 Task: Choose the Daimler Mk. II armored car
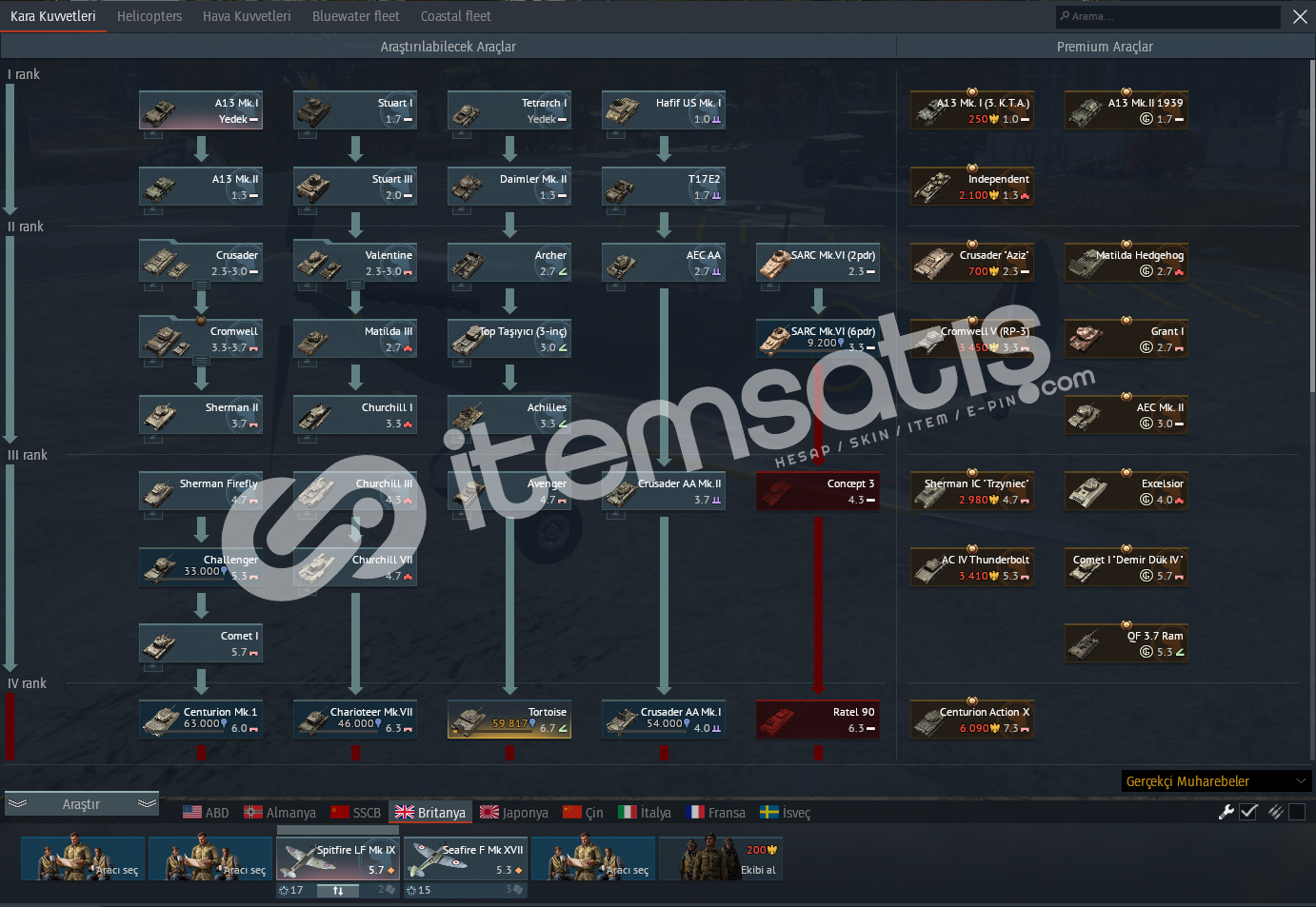pos(509,187)
